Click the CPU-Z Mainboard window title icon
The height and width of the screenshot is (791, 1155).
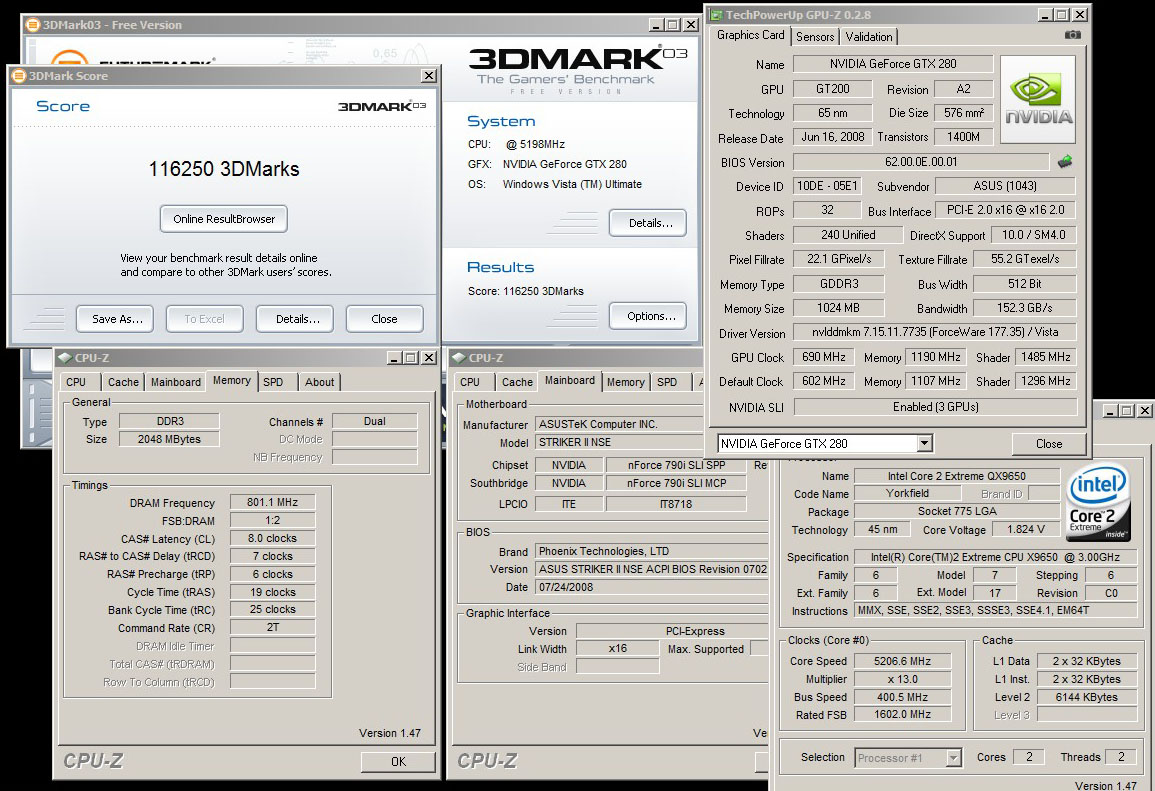(459, 358)
